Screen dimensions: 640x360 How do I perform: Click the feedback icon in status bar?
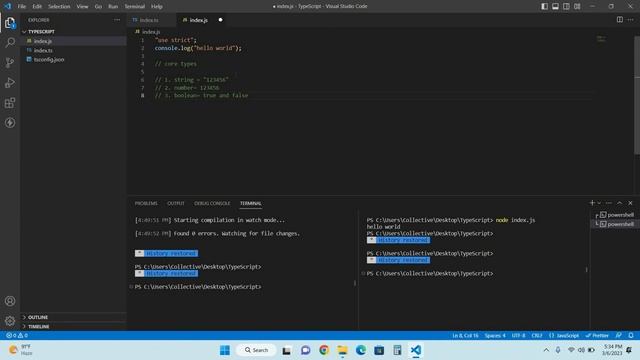(619, 335)
